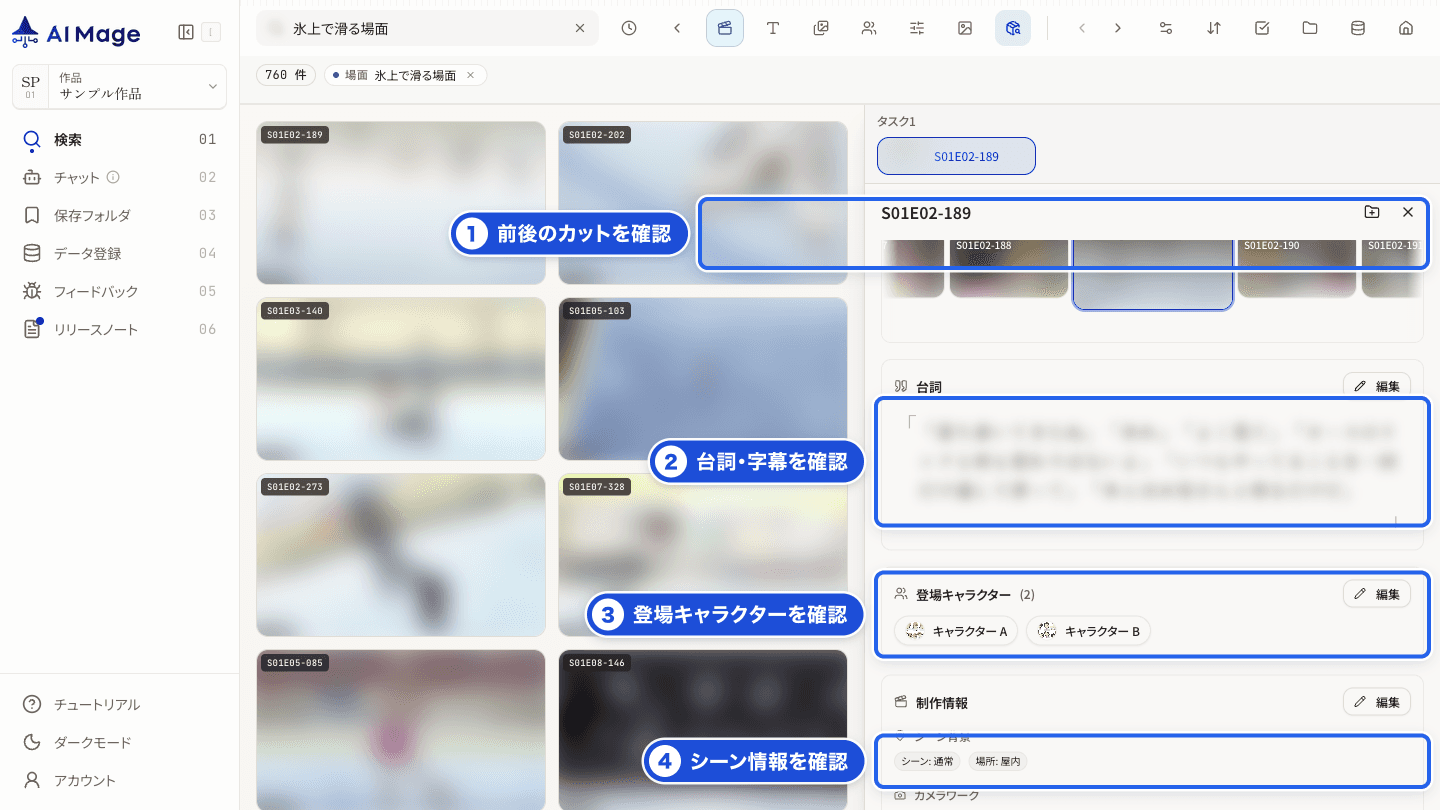Select the キャラクター B chip
1440x810 pixels.
[x=1088, y=631]
